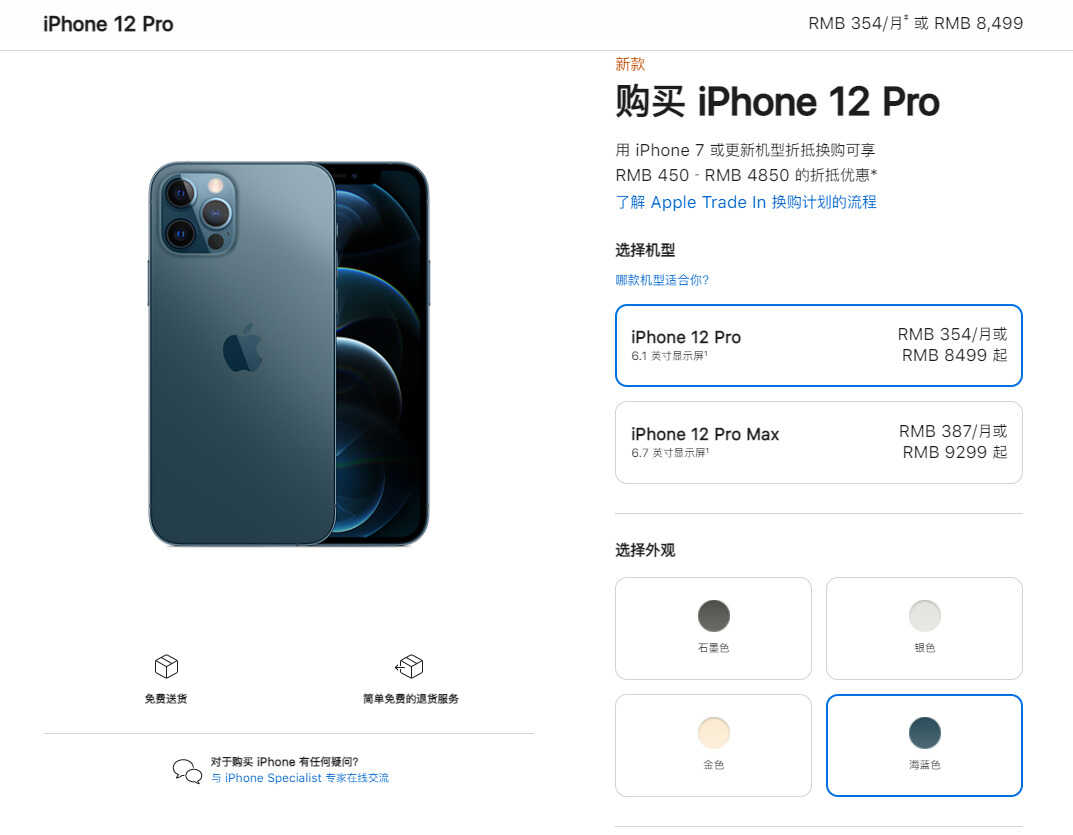Click the 哪款机型适合你 help link
This screenshot has width=1073, height=835.
click(662, 280)
